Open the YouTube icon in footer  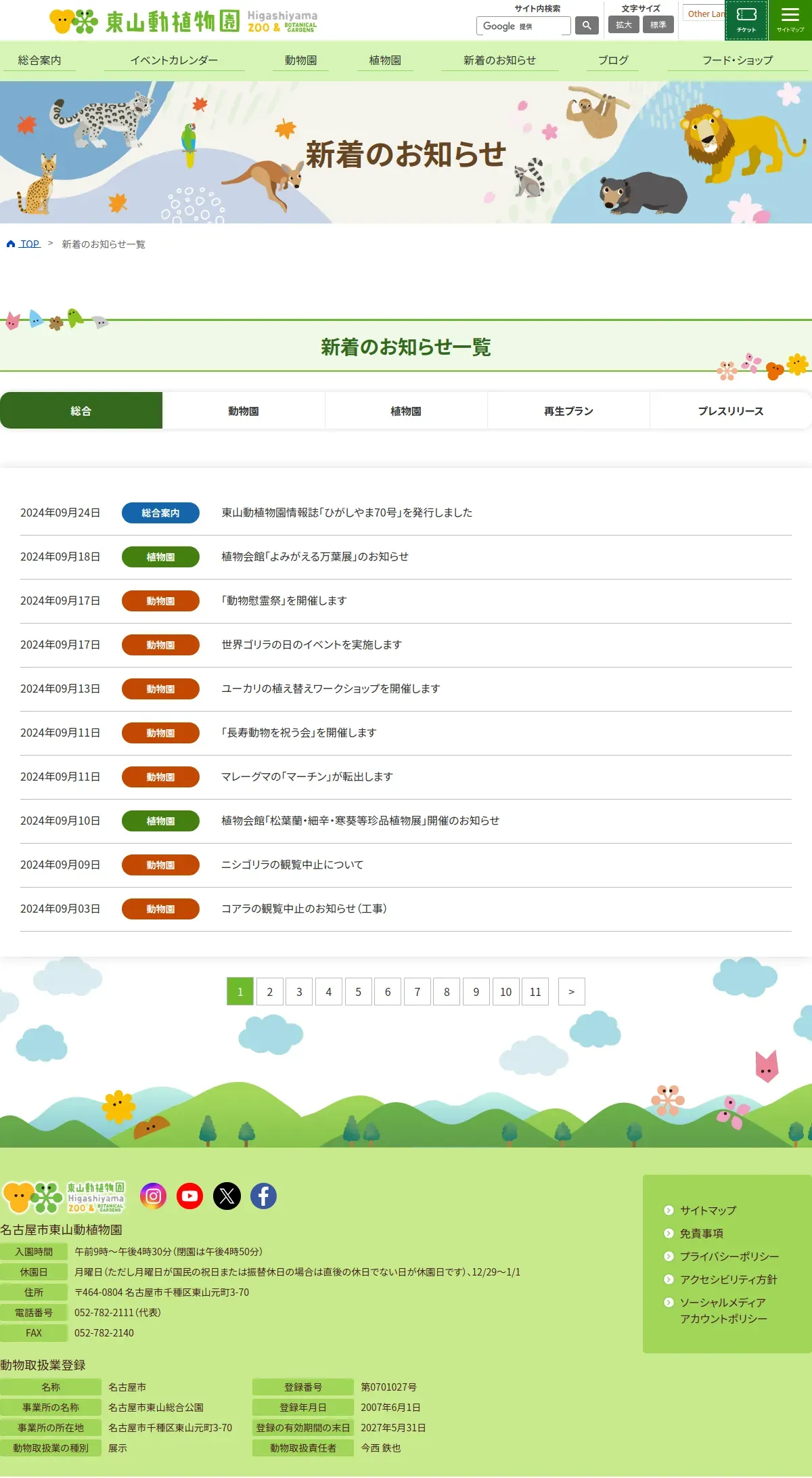(190, 1196)
